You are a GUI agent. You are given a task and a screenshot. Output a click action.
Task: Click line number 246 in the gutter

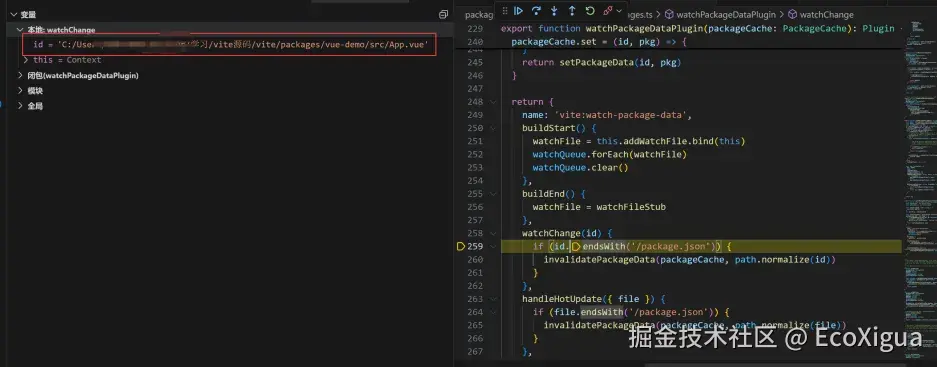[x=475, y=75]
